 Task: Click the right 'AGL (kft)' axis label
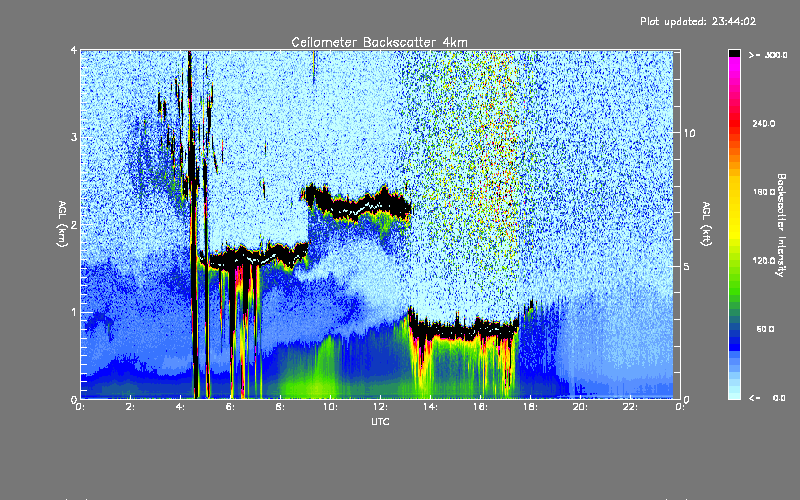[x=706, y=223]
